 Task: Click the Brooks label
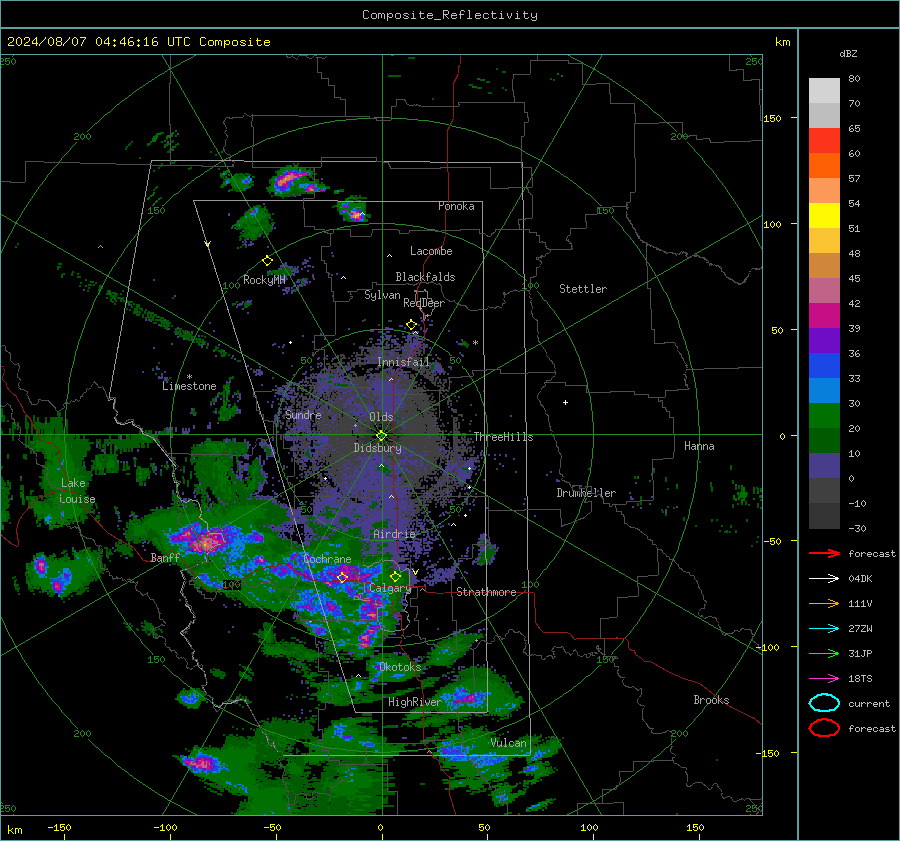click(711, 700)
